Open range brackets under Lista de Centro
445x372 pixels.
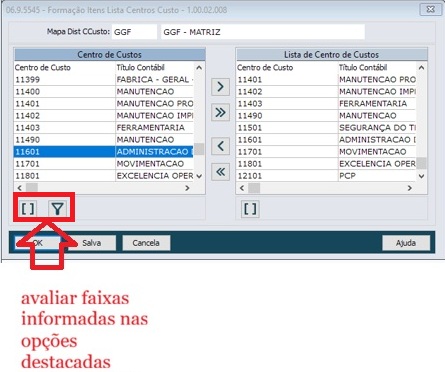click(x=250, y=209)
